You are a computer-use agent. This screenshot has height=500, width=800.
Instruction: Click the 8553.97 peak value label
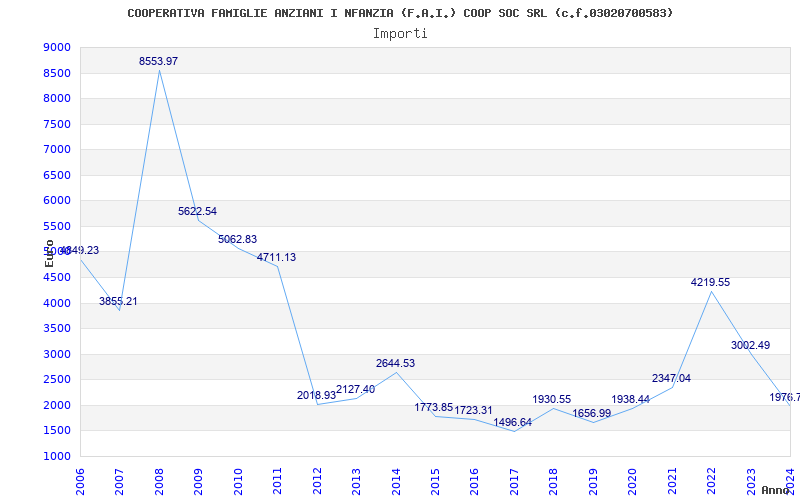[x=158, y=61]
